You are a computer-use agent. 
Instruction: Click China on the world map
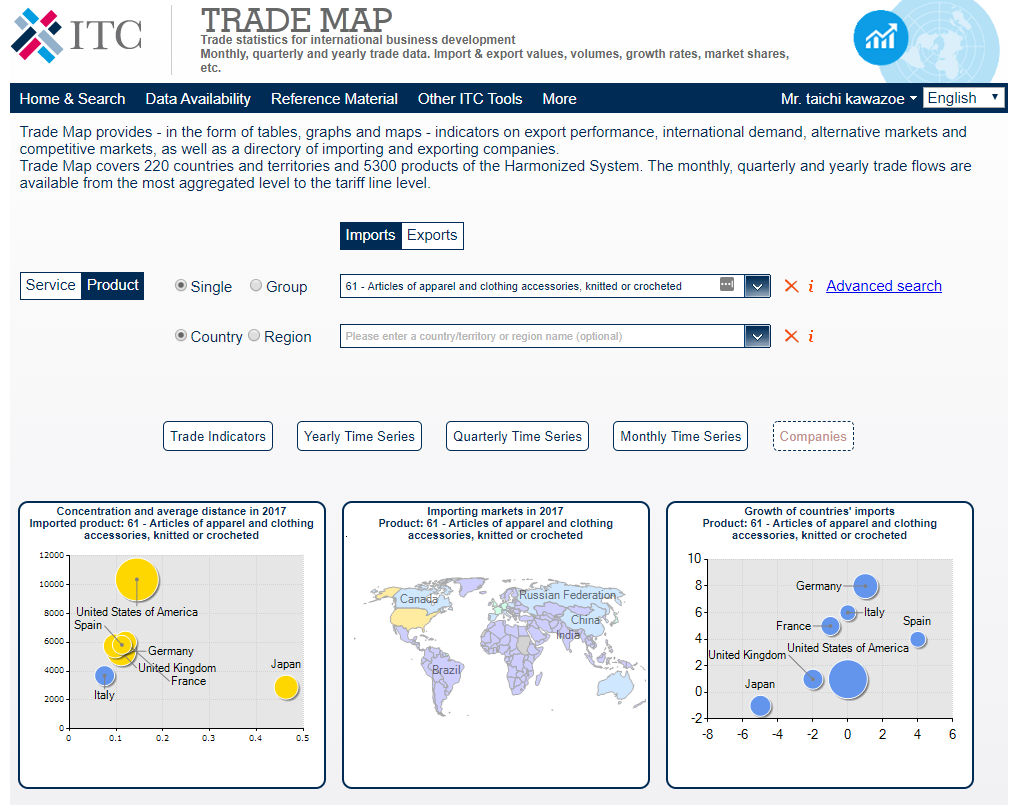585,620
